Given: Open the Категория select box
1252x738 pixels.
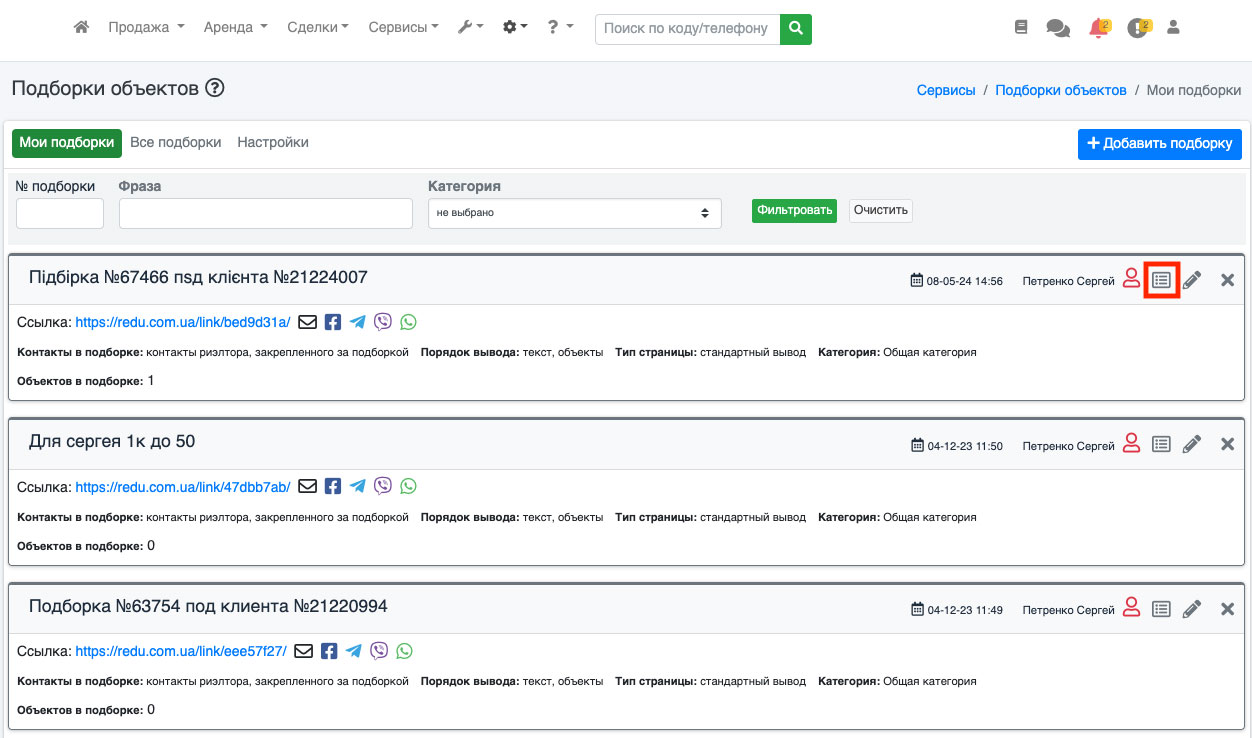Looking at the screenshot, I should point(574,213).
